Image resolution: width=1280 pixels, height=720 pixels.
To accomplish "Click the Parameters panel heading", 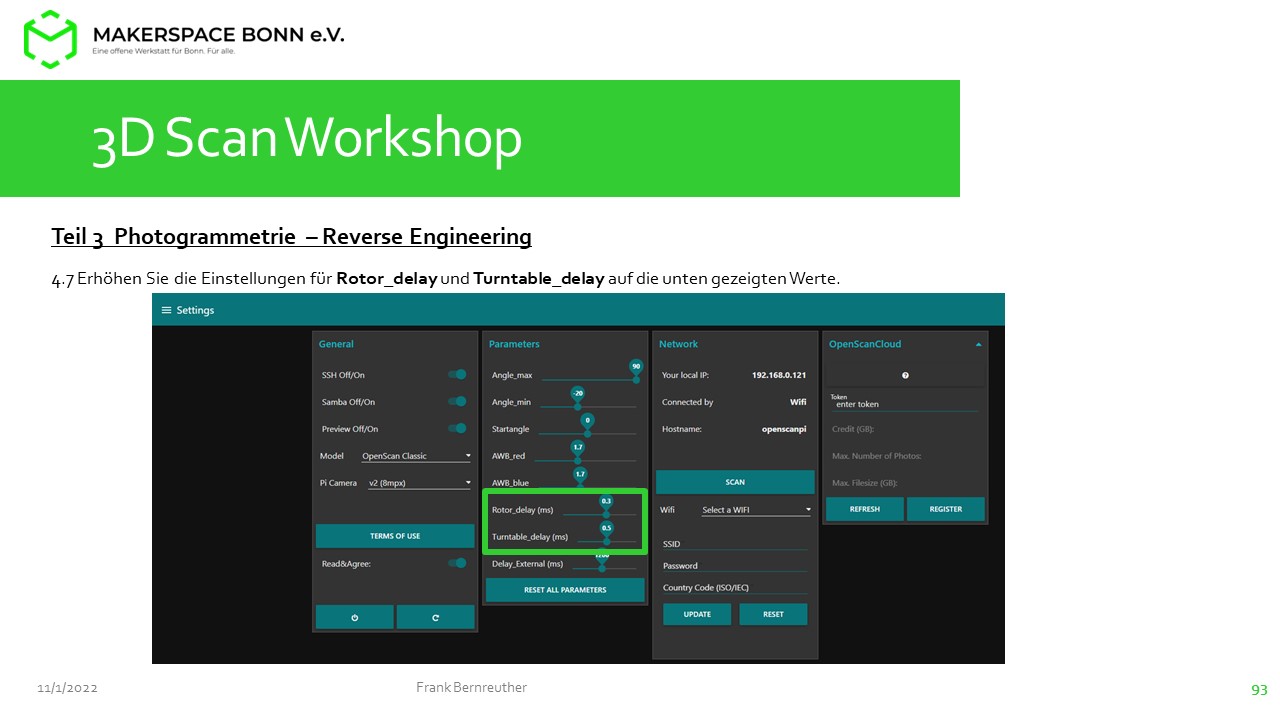I will click(x=514, y=344).
